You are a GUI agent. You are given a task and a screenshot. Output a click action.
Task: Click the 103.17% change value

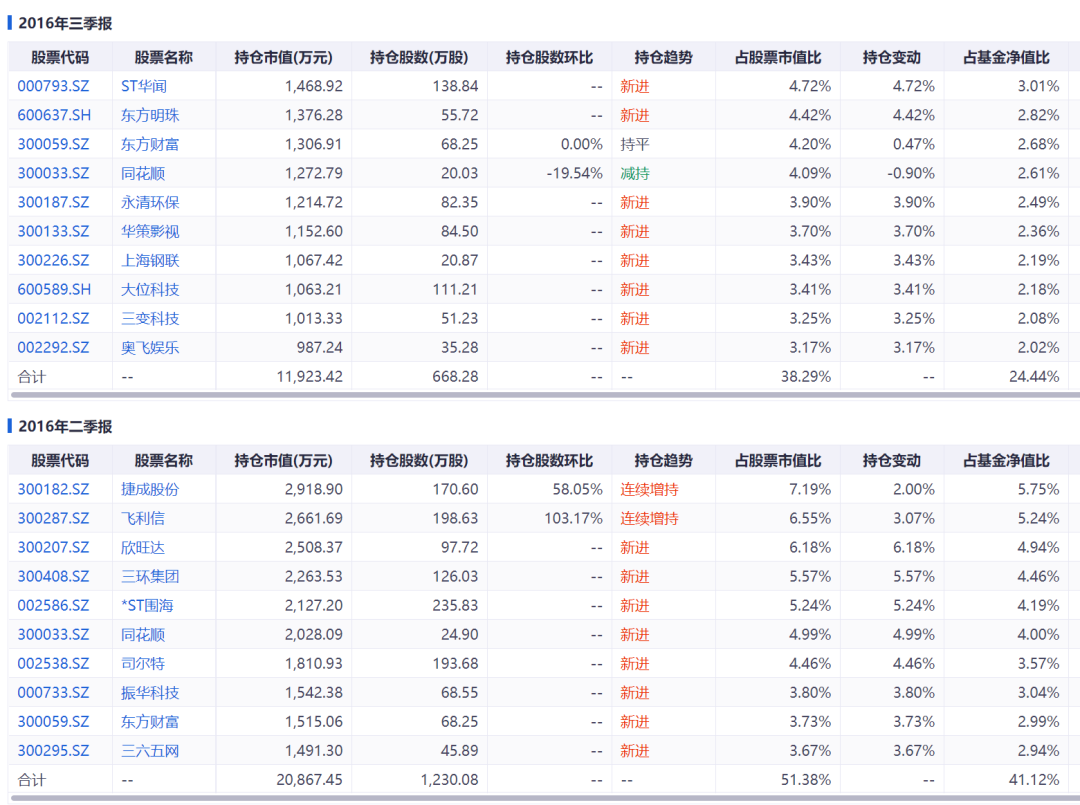573,518
